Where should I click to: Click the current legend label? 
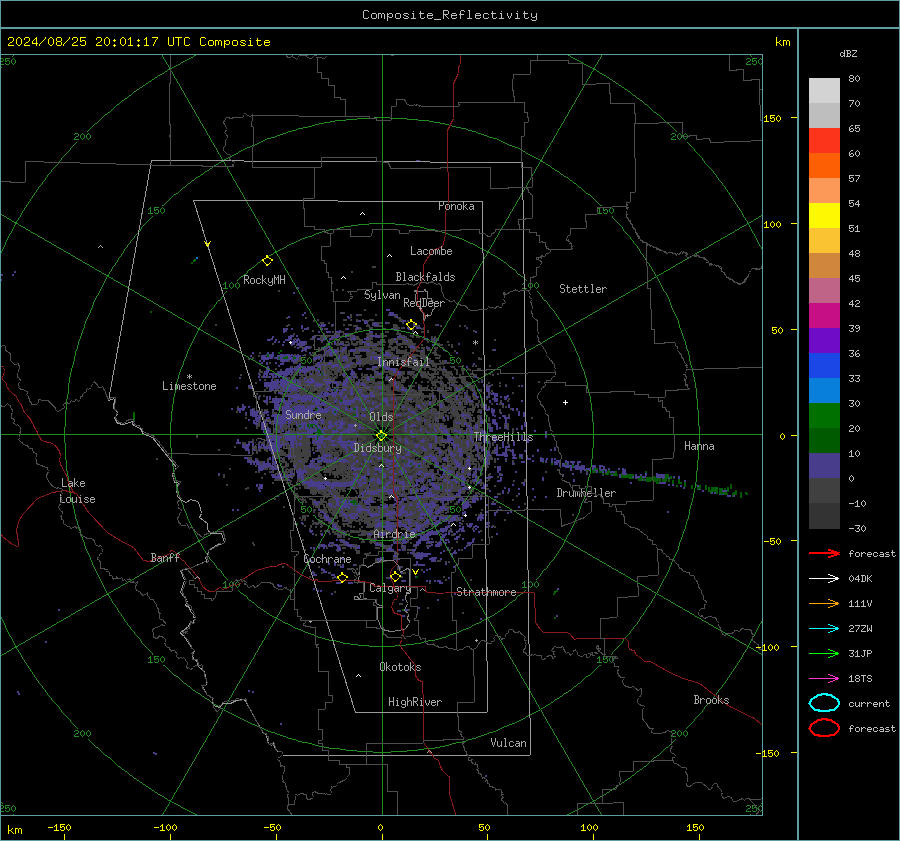(869, 703)
